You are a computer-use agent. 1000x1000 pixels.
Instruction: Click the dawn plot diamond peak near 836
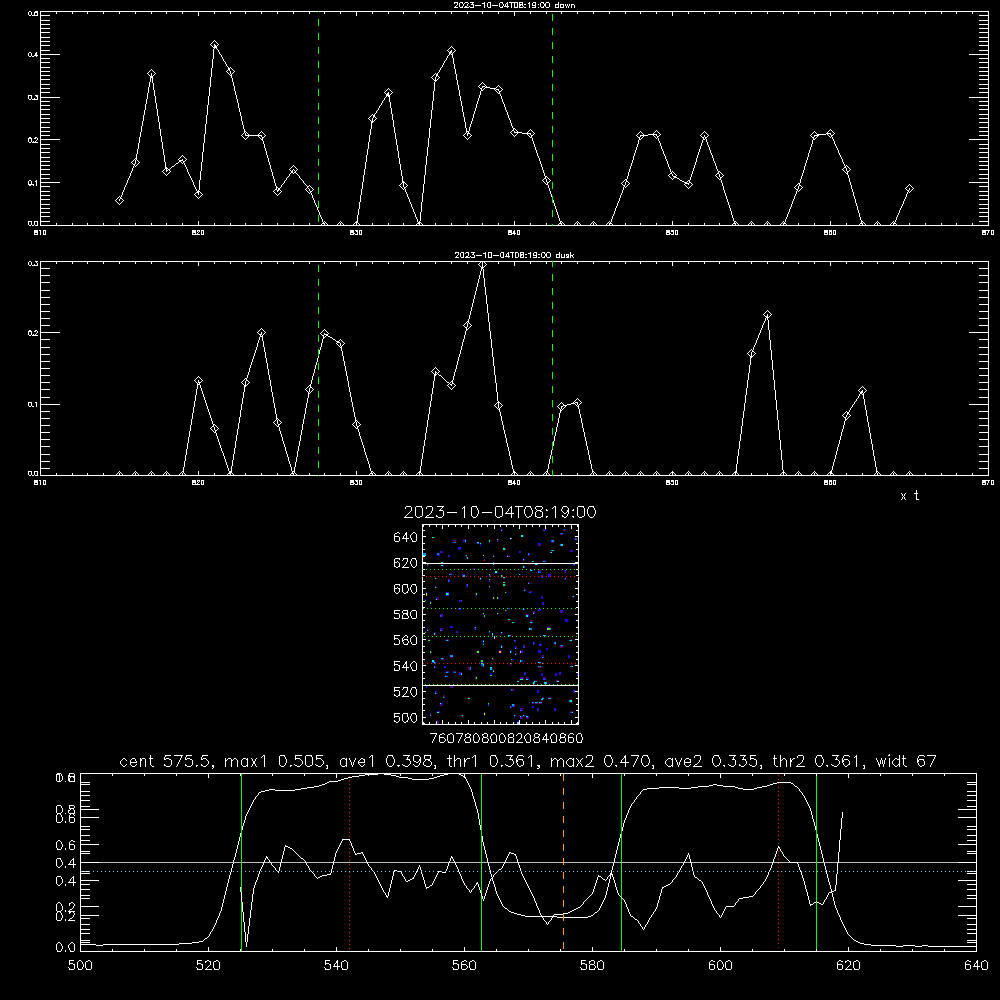coord(452,50)
